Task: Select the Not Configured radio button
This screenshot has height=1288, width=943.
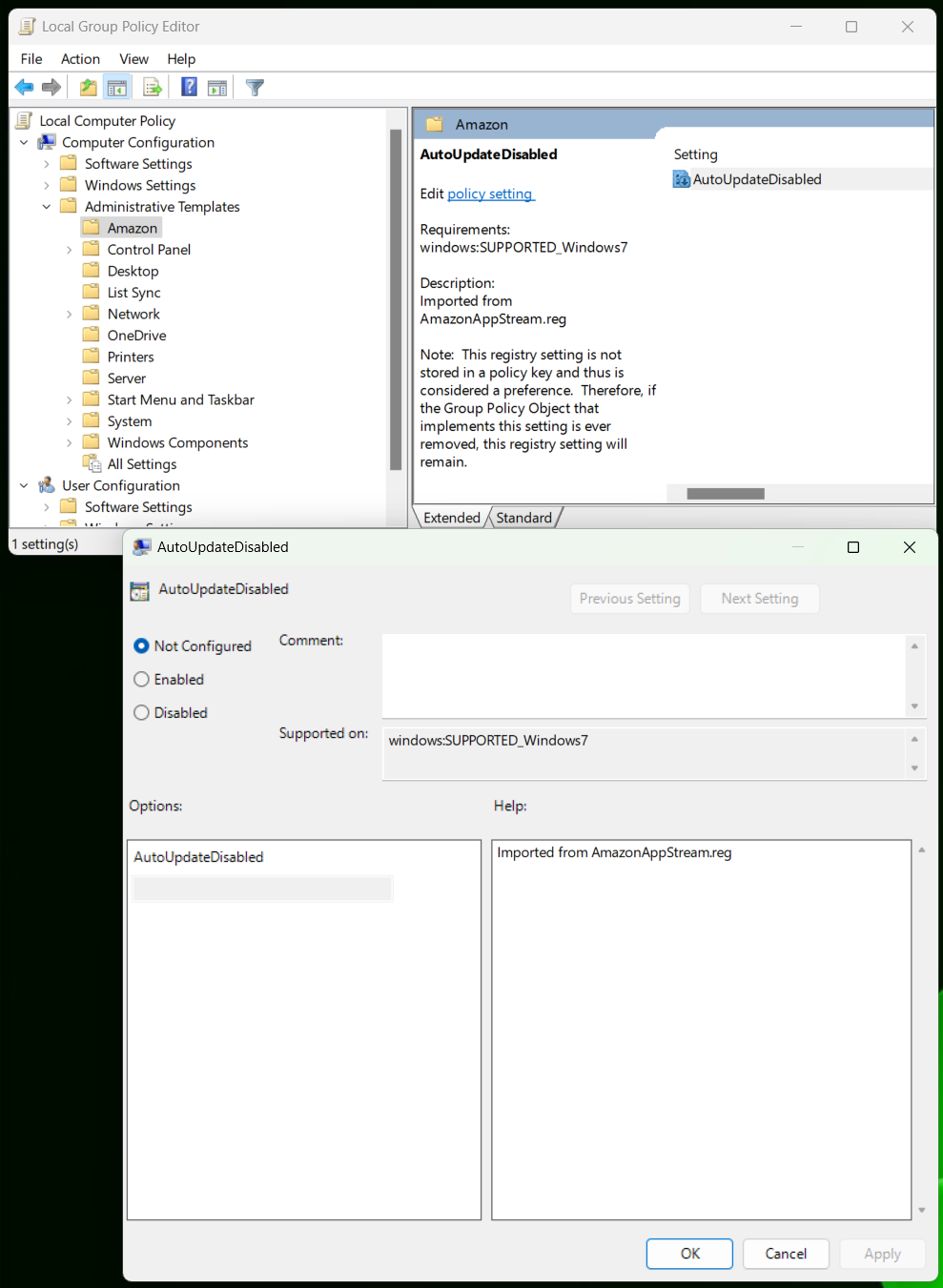Action: pos(141,646)
